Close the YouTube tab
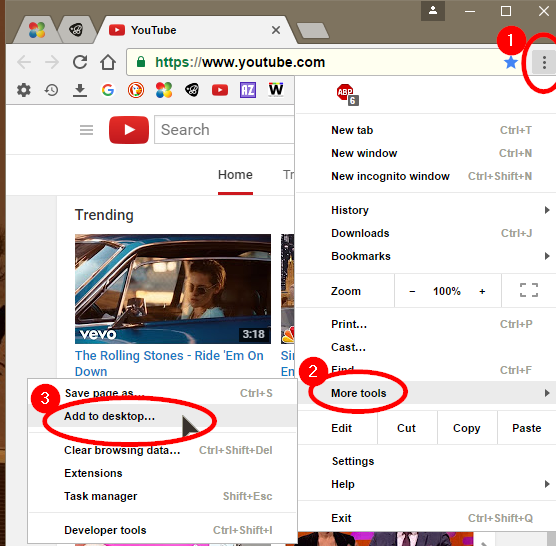The height and width of the screenshot is (546, 556). point(276,30)
